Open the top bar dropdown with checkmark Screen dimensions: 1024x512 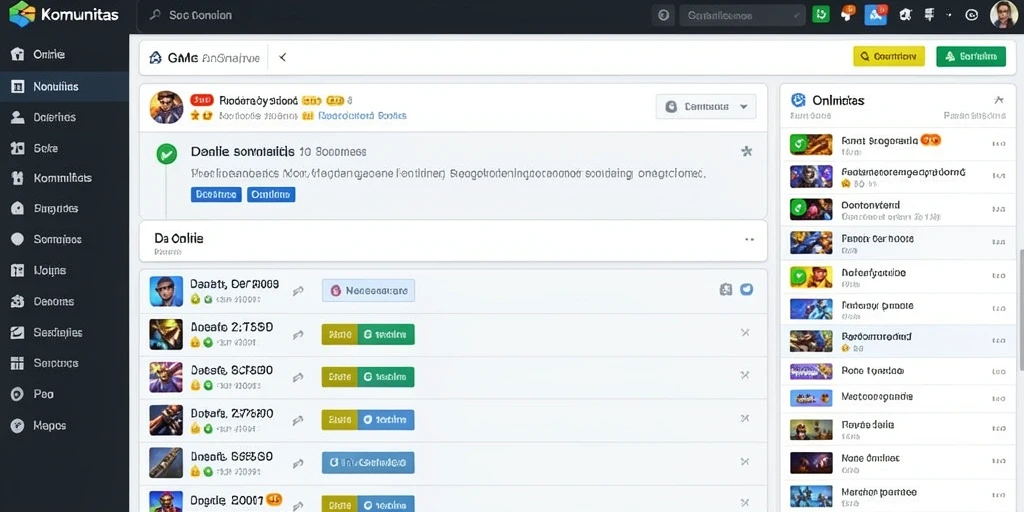point(742,15)
